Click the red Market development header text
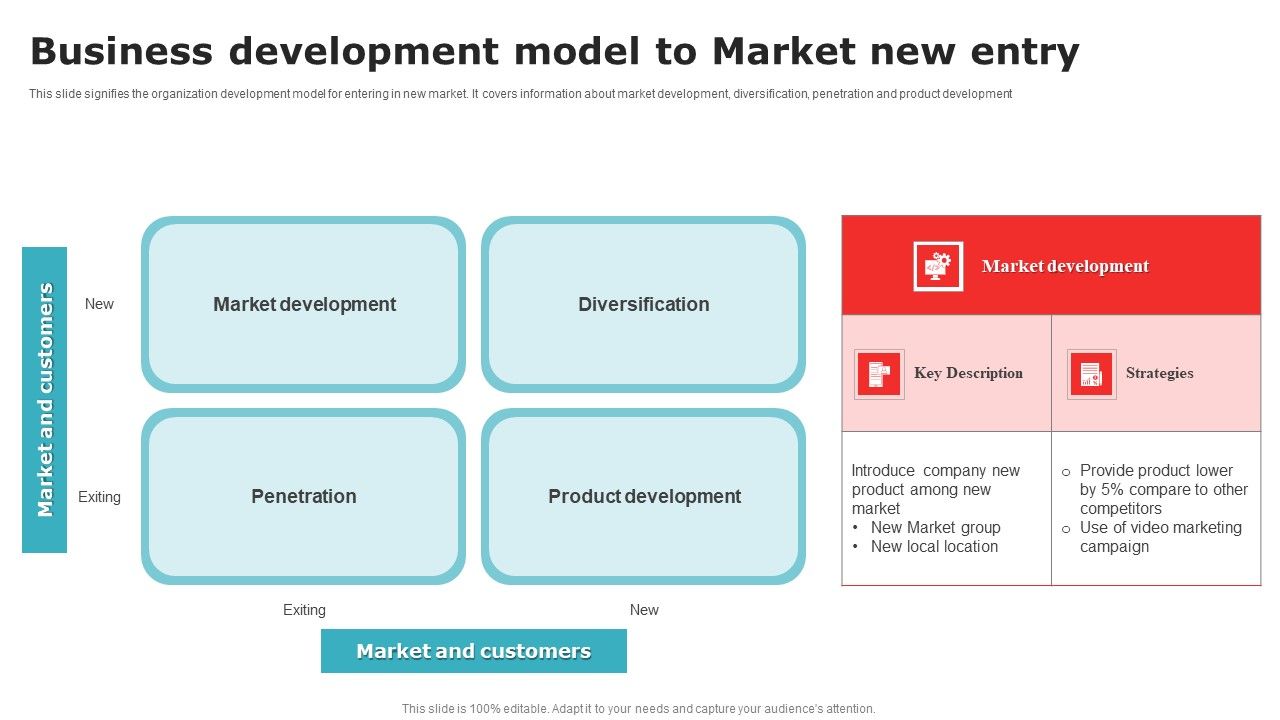This screenshot has height=720, width=1280. click(1065, 266)
